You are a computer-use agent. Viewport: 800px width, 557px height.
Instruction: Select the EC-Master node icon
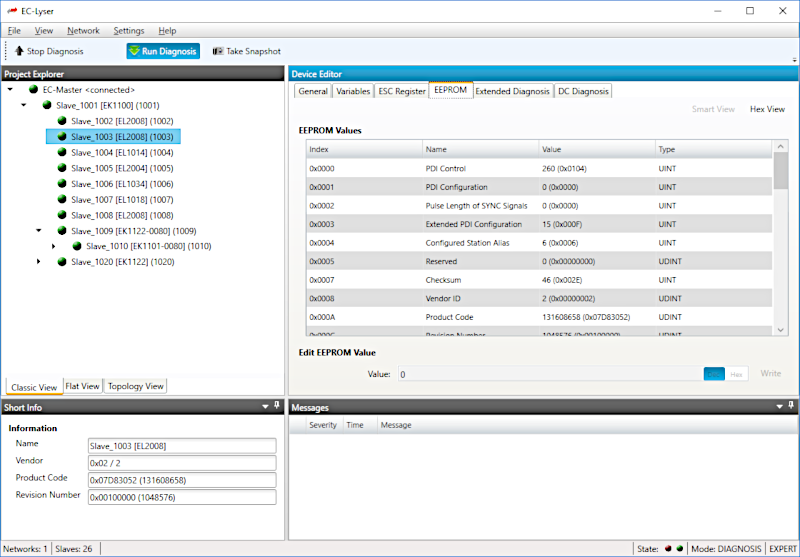coord(33,89)
